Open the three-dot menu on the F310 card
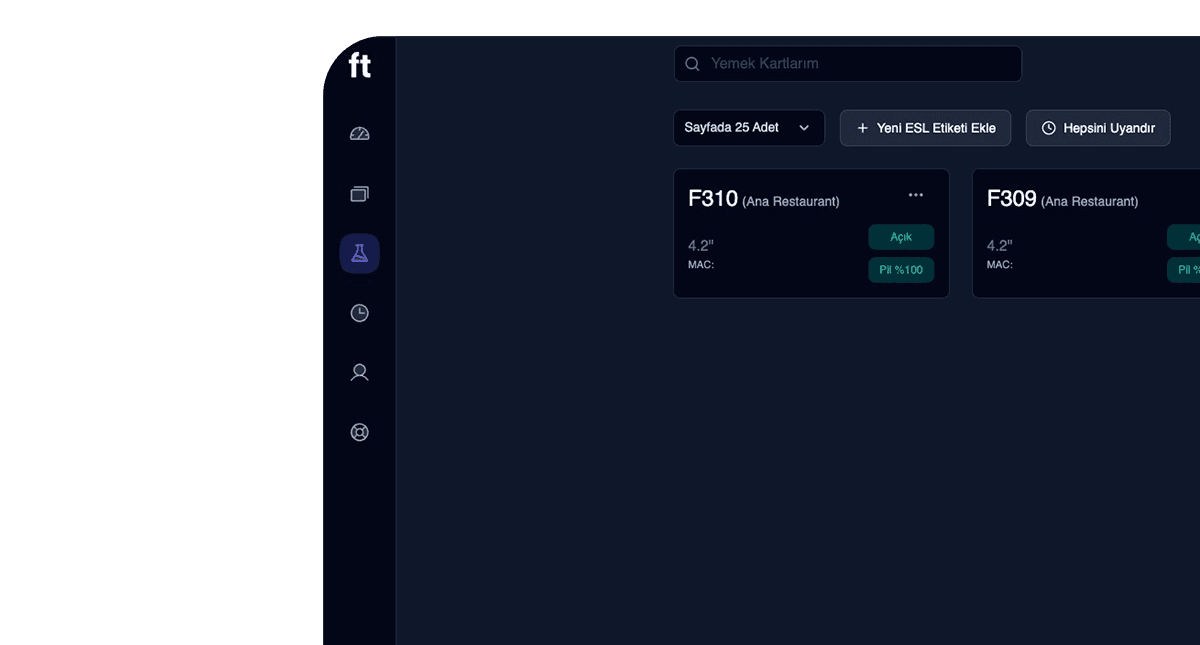This screenshot has width=1200, height=645. click(x=915, y=195)
